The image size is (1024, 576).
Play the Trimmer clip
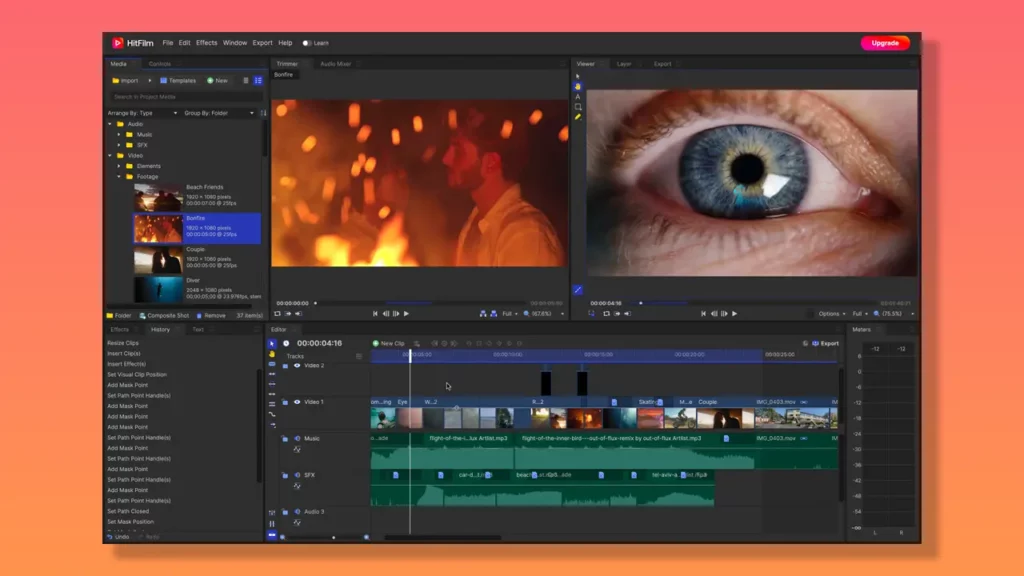point(406,313)
